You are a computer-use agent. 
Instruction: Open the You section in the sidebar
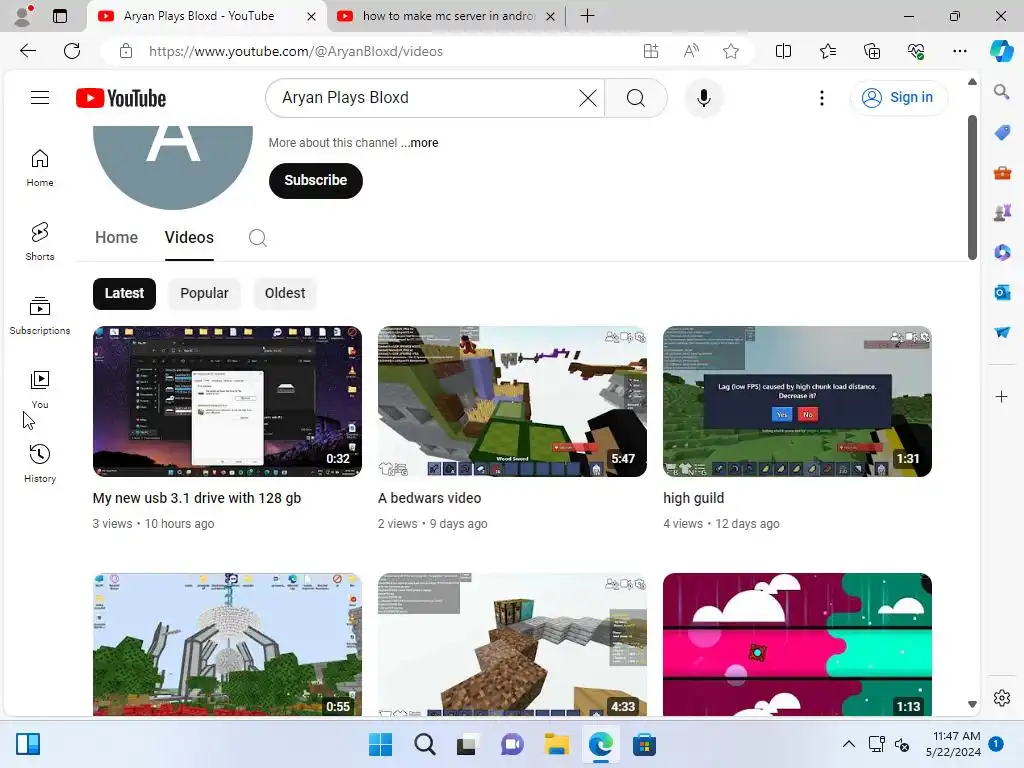[x=40, y=389]
